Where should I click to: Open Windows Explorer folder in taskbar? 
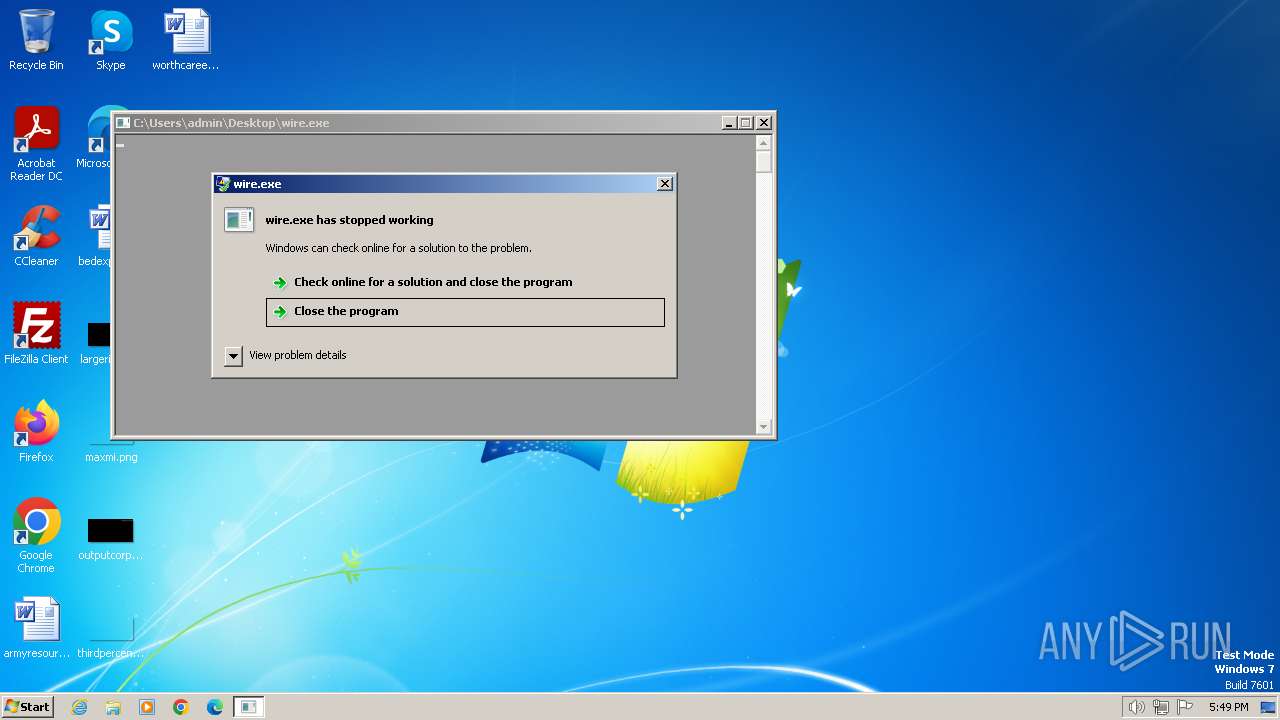coord(113,707)
